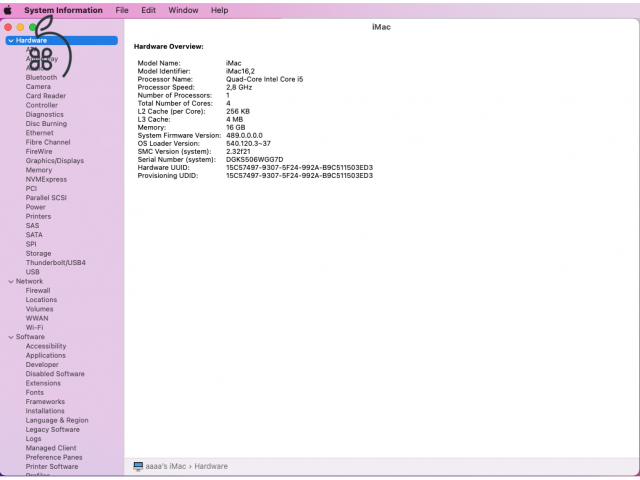Image resolution: width=640 pixels, height=480 pixels.
Task: Select FireWire in the sidebar
Action: (39, 151)
